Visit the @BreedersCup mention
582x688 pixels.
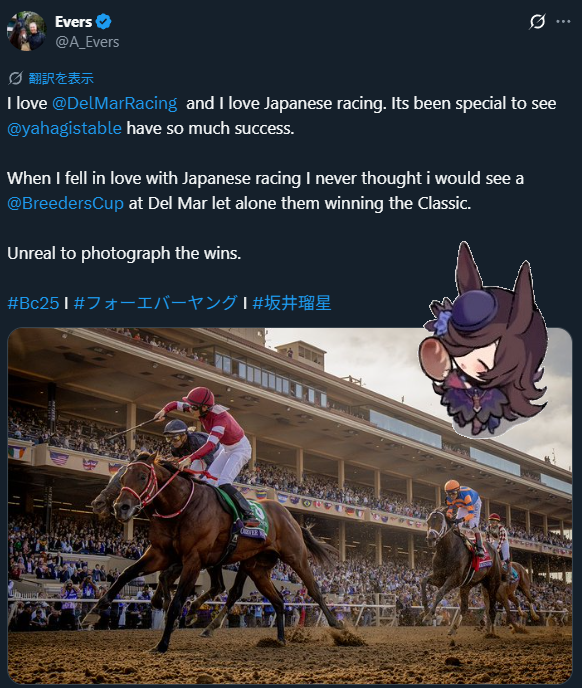(65, 204)
